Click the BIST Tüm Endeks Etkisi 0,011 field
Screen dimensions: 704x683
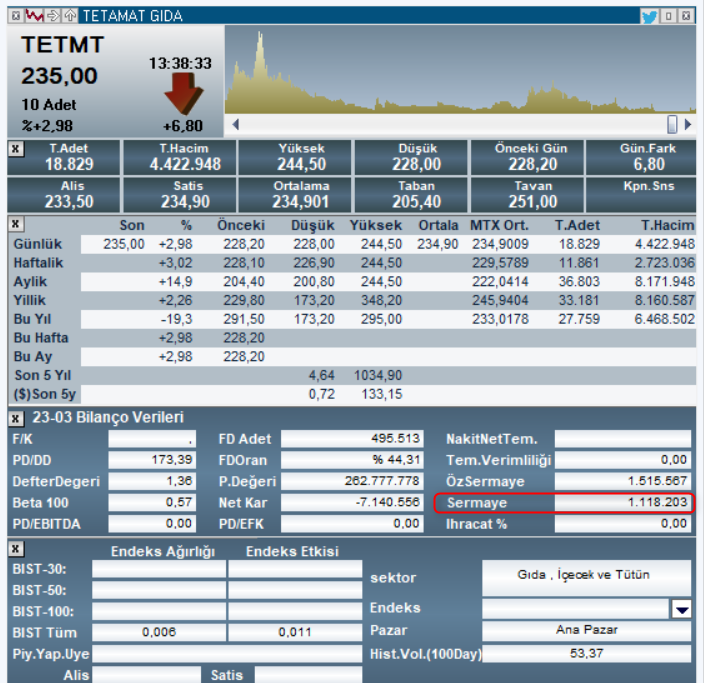click(x=295, y=633)
